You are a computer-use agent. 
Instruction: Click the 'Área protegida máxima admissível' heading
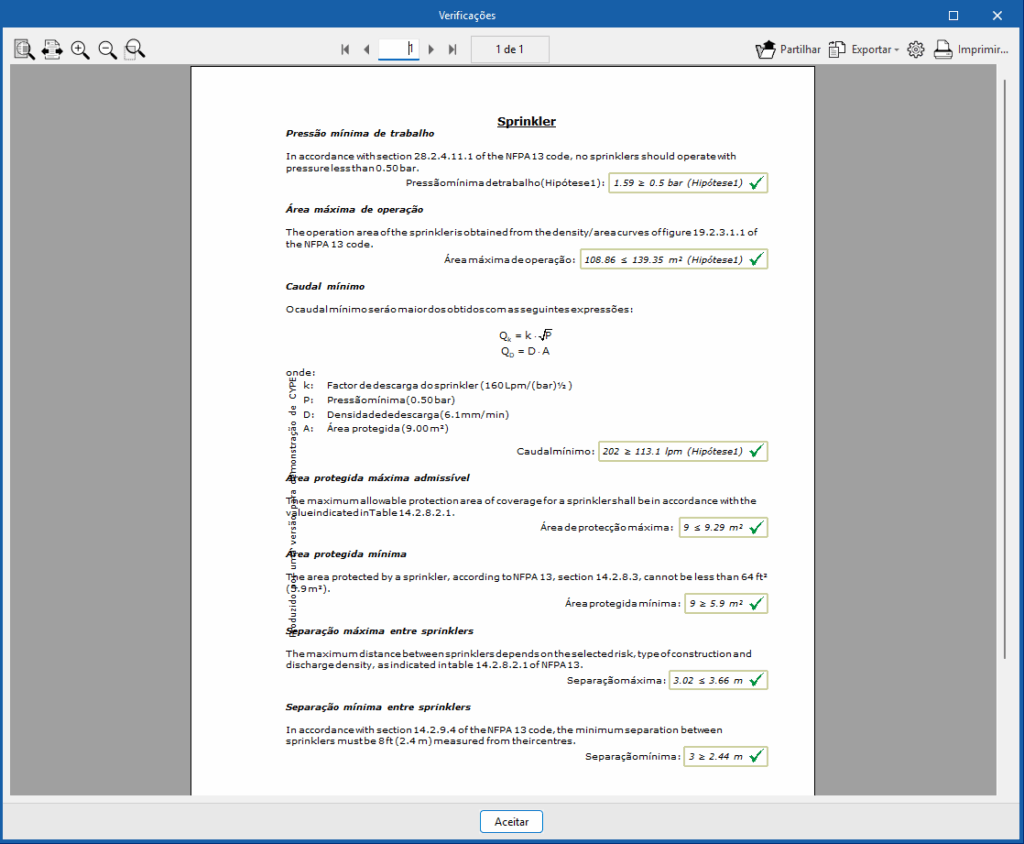click(377, 478)
